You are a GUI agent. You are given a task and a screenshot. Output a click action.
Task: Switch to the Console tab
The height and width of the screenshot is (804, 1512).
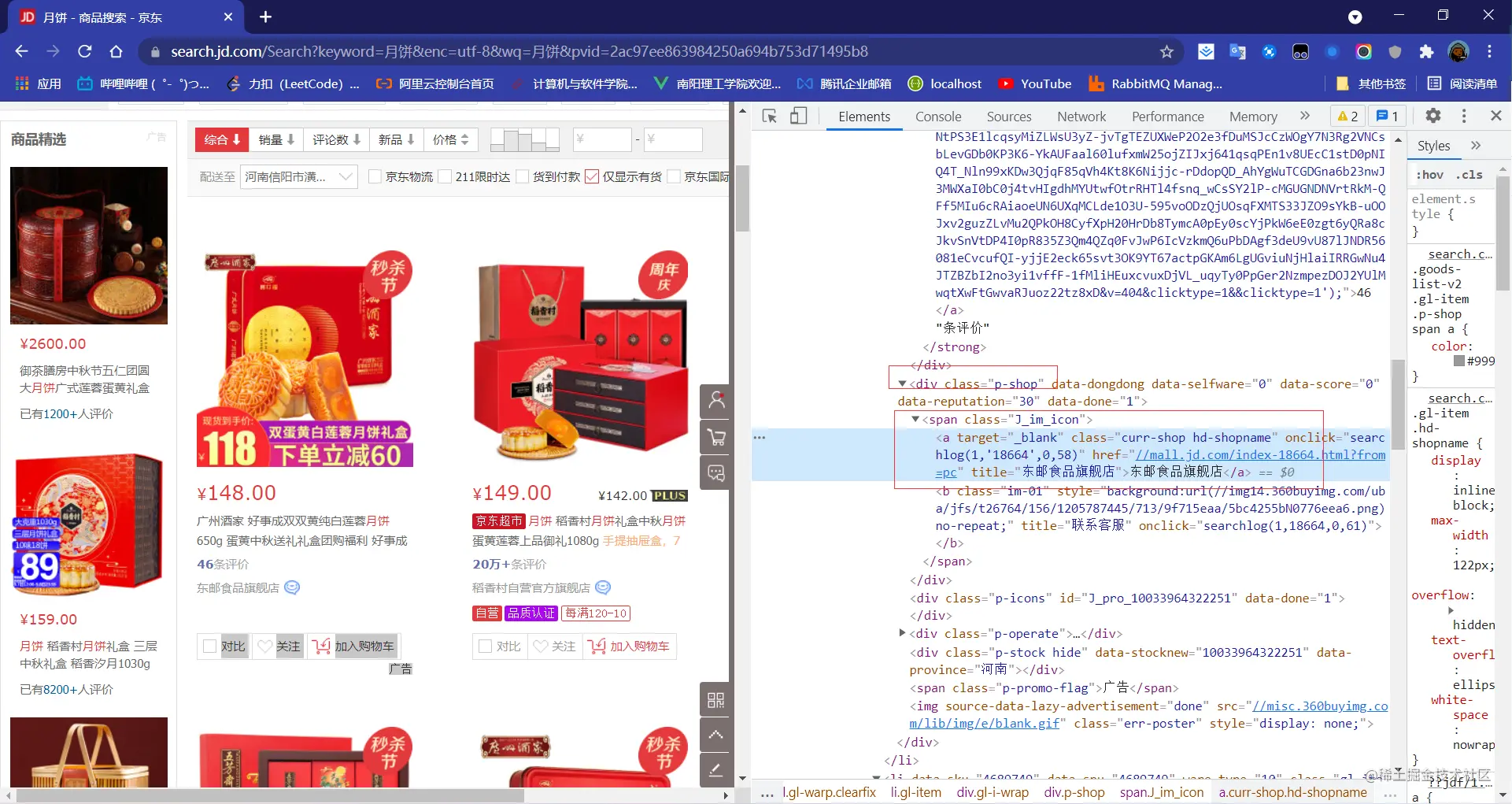pyautogui.click(x=938, y=117)
